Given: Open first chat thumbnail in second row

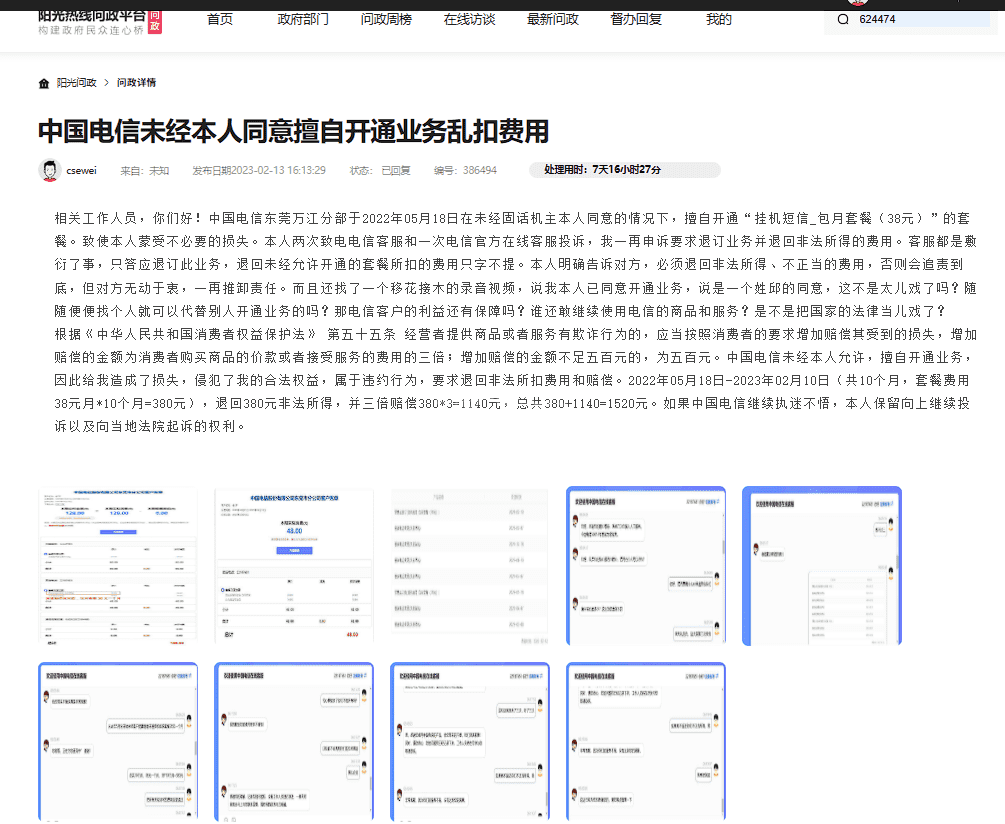Looking at the screenshot, I should [x=118, y=741].
